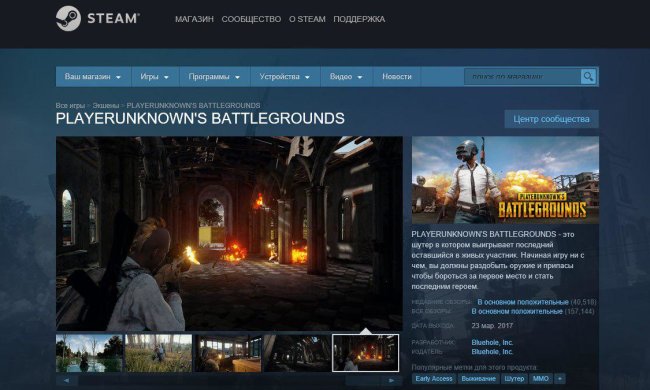Open the МАГАЗИН top menu

pos(194,19)
